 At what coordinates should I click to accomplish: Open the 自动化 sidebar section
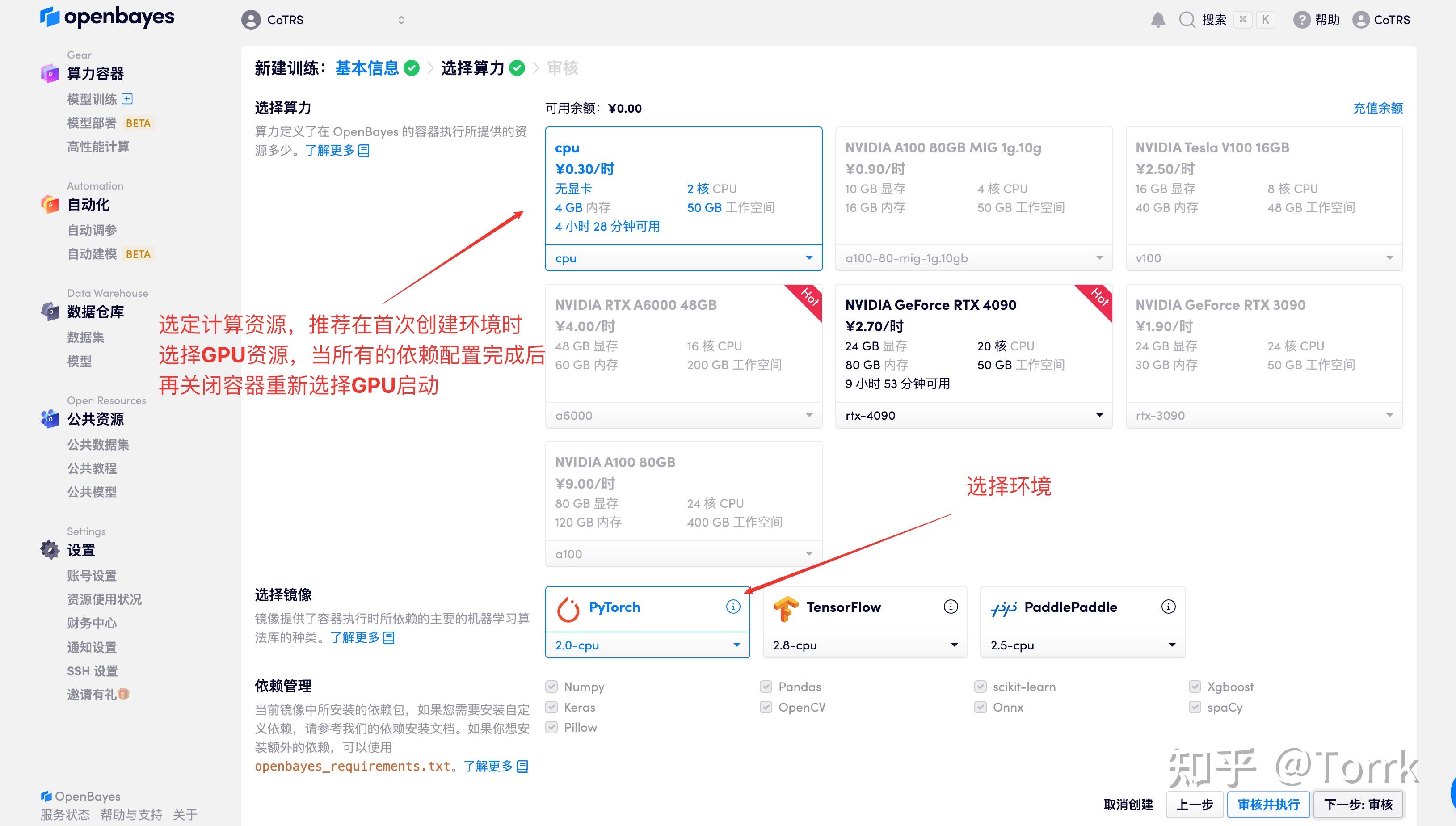pos(88,205)
